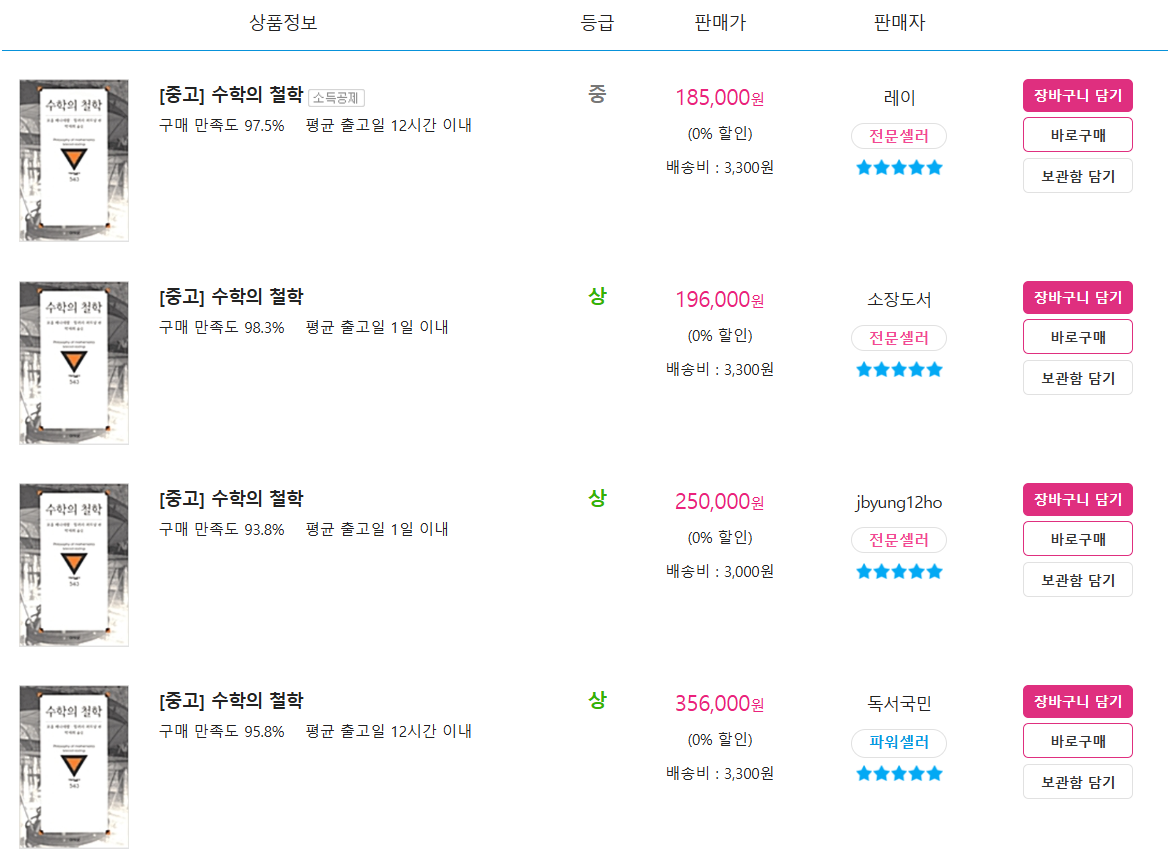
Task: Click the star rating under 독서국민
Action: [x=898, y=774]
